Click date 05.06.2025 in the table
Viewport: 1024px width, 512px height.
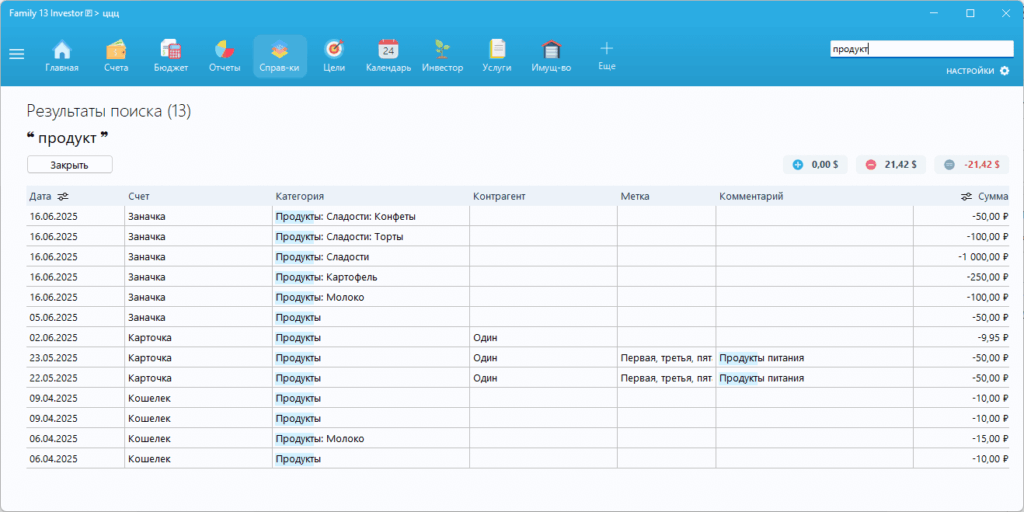(x=54, y=317)
